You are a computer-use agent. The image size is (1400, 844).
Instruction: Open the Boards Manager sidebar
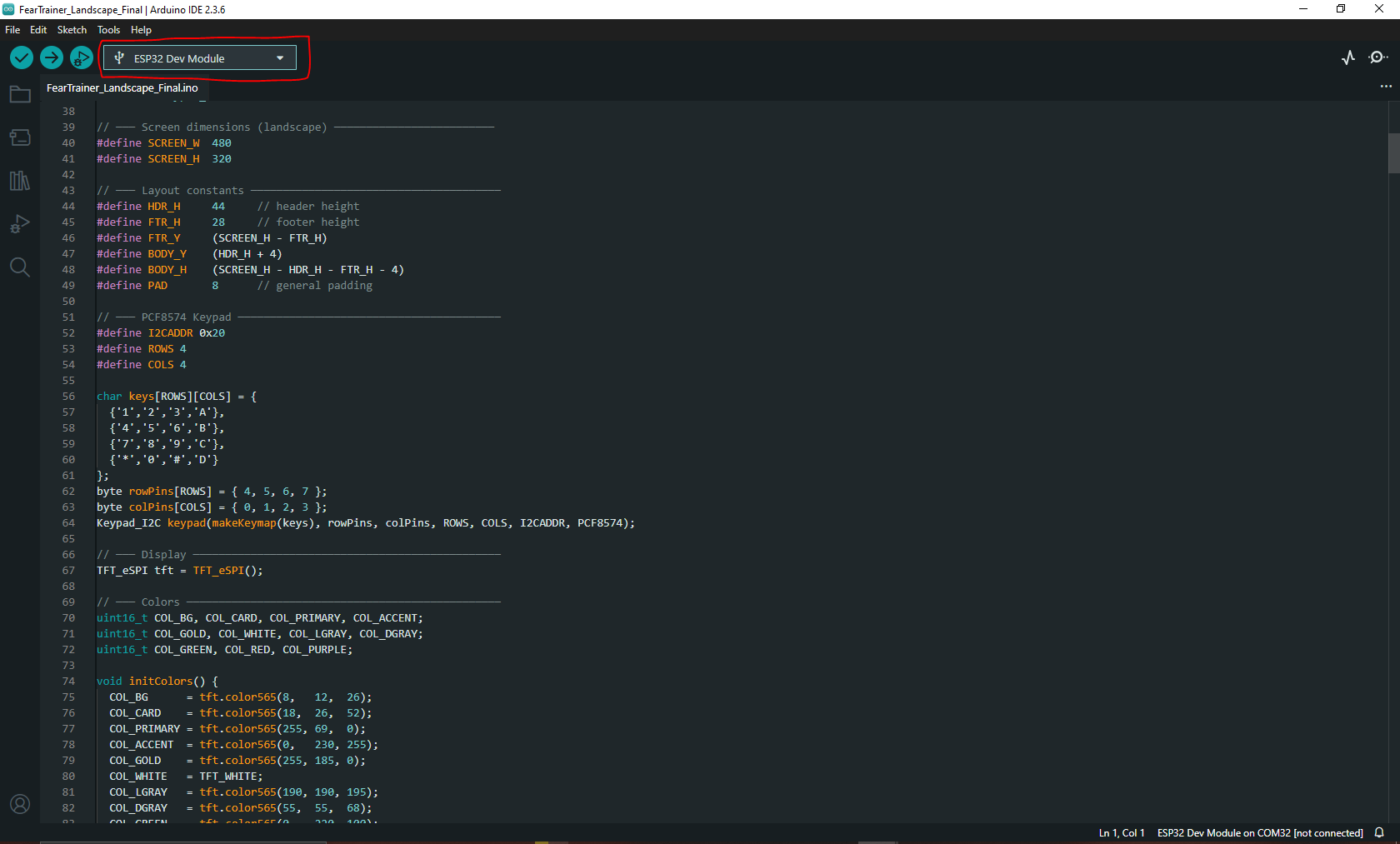20,137
